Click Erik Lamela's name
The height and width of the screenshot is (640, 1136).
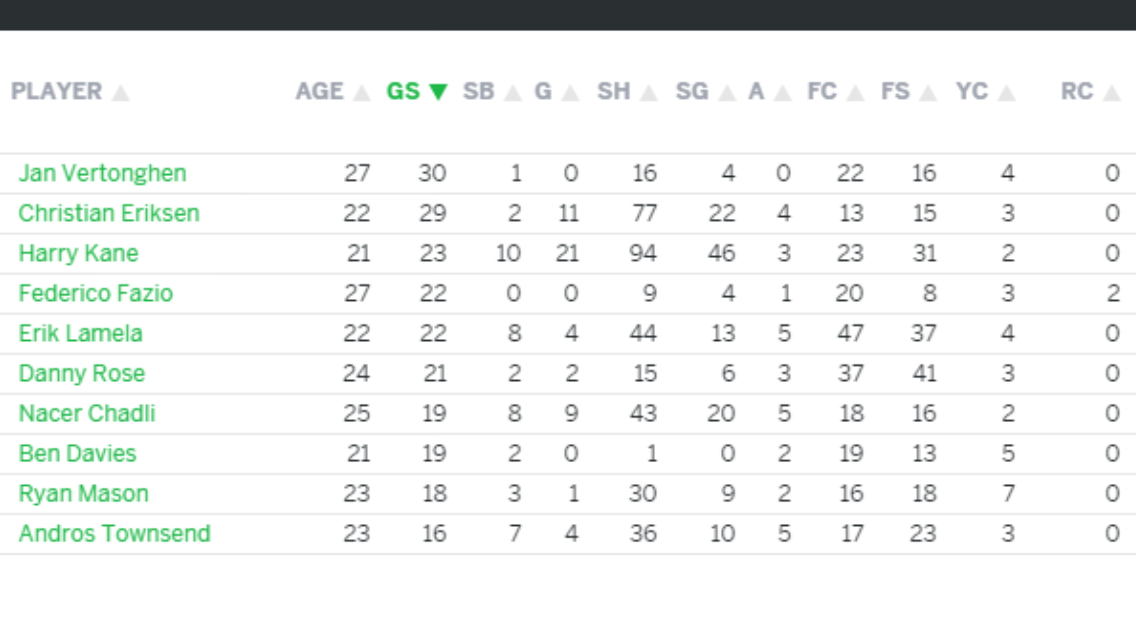80,333
